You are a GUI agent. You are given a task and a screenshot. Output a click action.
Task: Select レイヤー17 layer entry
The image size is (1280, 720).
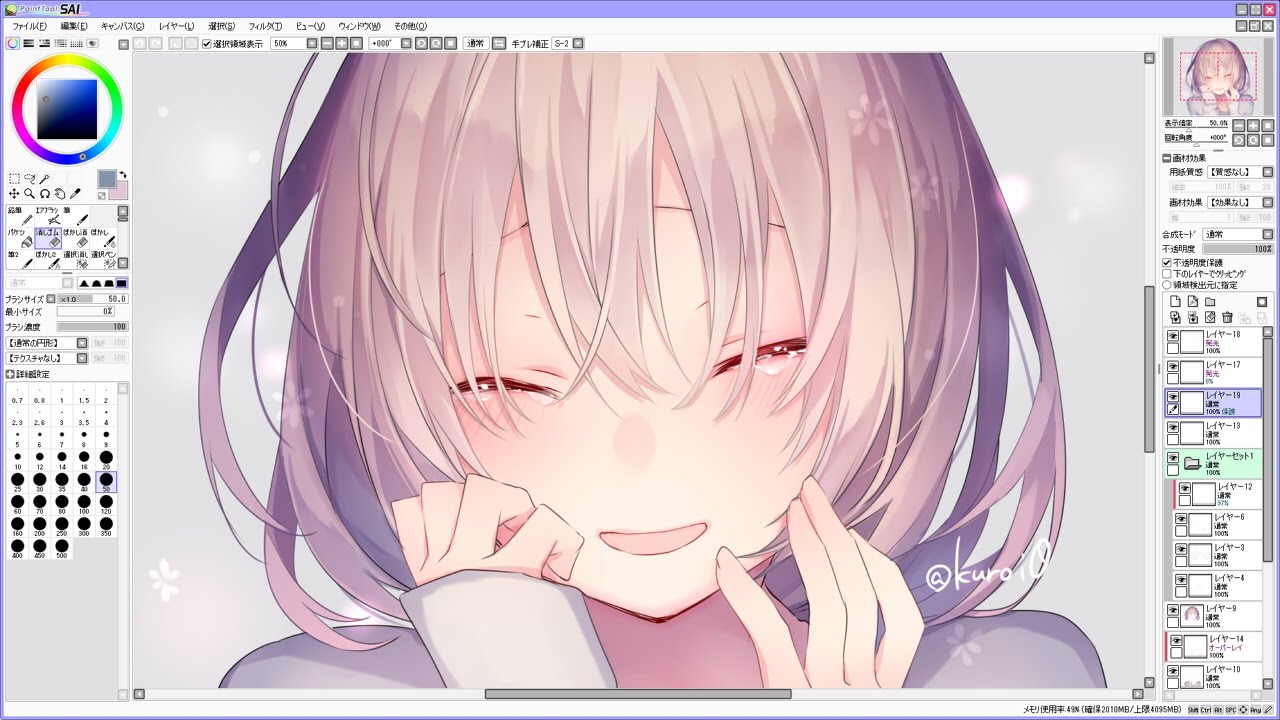click(x=1213, y=372)
